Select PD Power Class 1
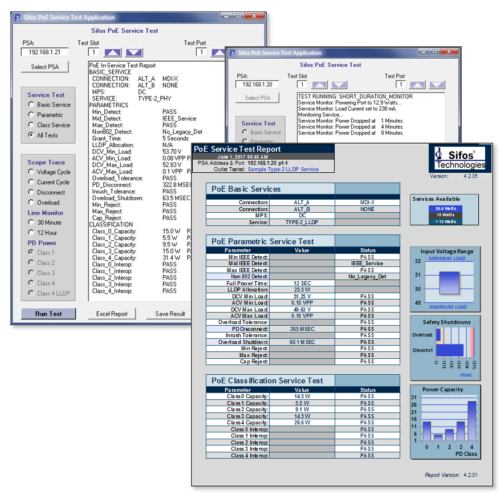The image size is (500, 494). 31,252
